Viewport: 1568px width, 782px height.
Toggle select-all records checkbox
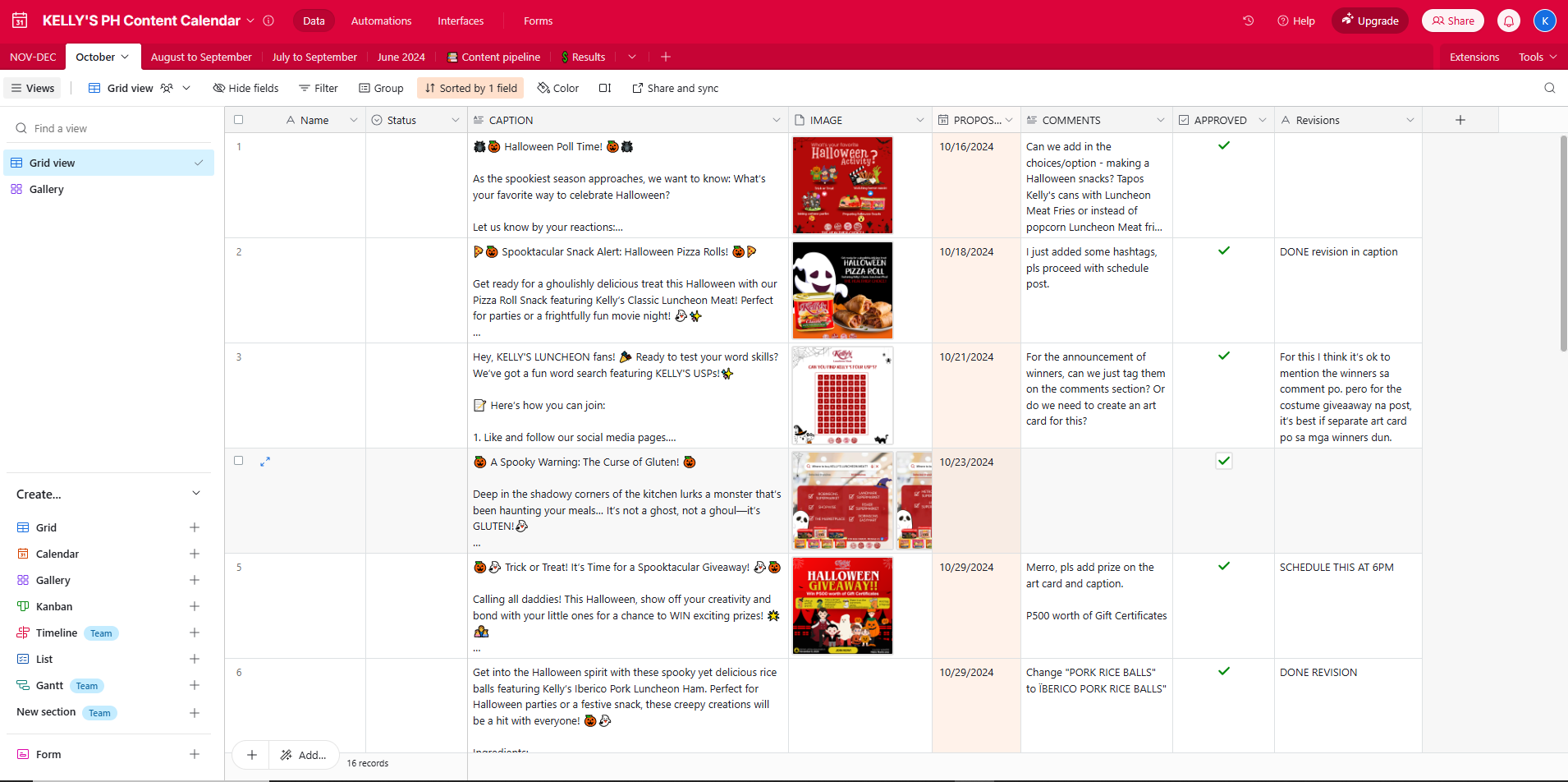239,120
